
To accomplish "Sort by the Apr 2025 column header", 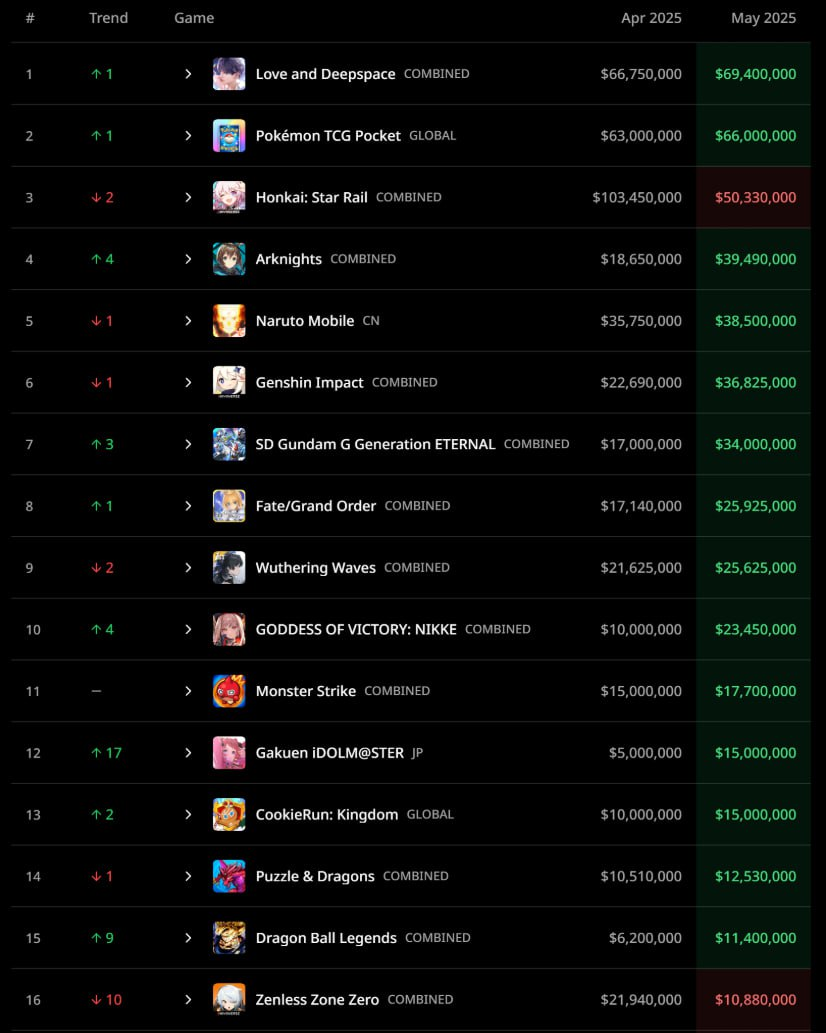I will 651,18.
